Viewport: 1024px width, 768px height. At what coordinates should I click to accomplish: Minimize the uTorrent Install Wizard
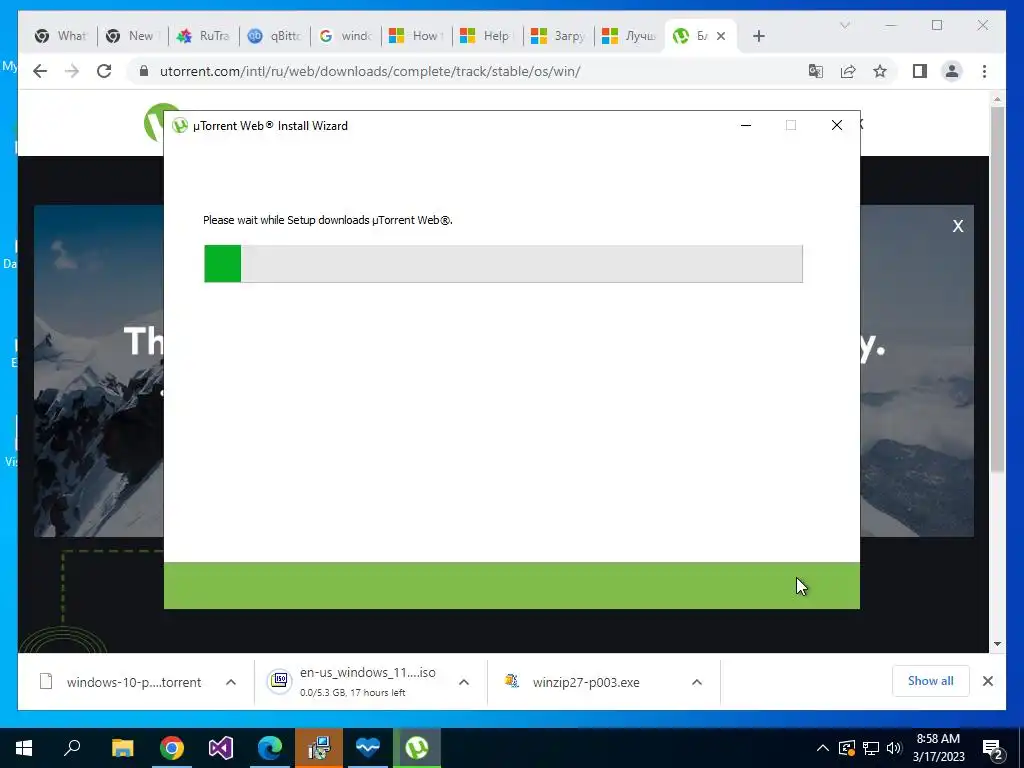(746, 125)
